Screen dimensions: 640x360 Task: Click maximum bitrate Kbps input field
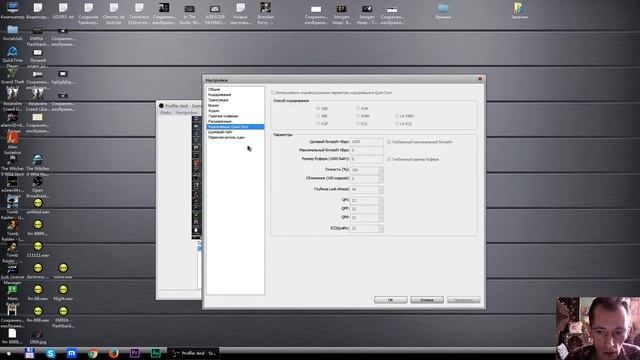[x=367, y=150]
